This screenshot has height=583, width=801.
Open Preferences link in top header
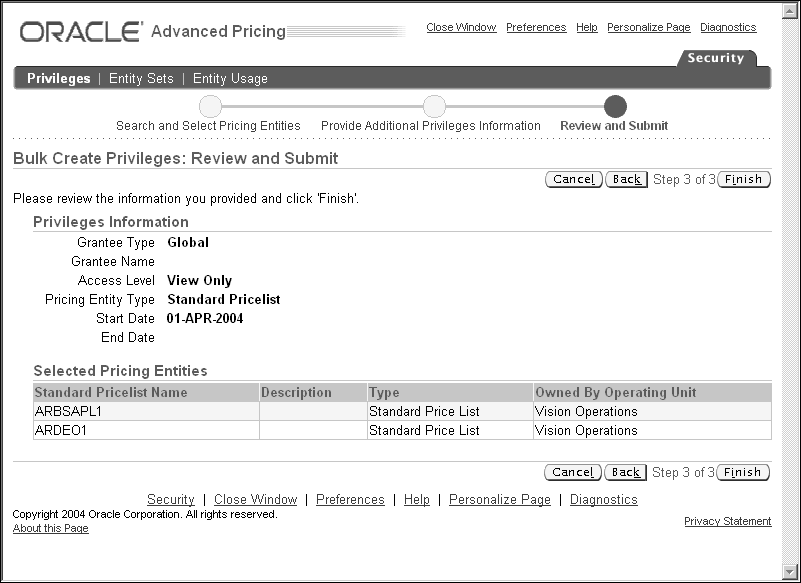tap(536, 28)
